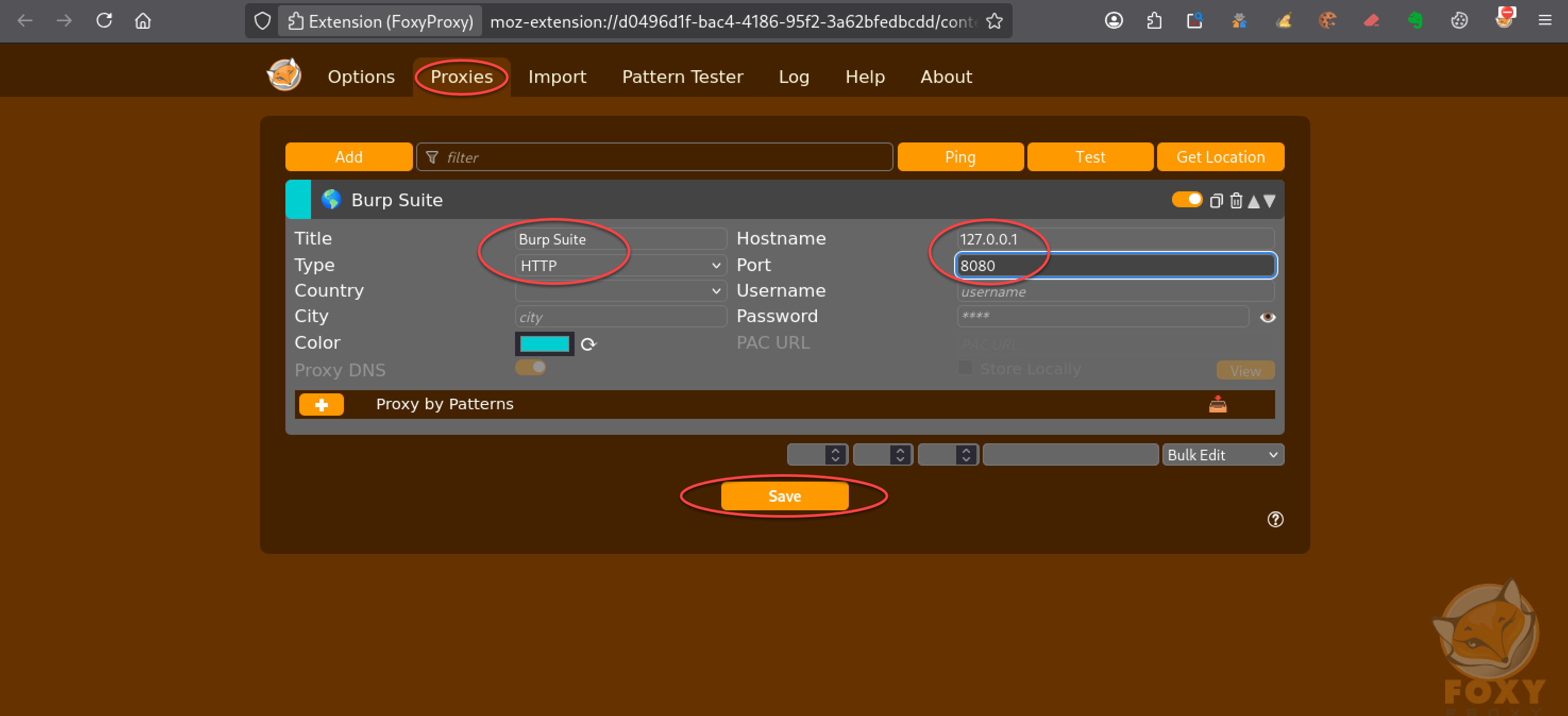Click the City input field
This screenshot has height=716, width=1568.
pyautogui.click(x=620, y=317)
